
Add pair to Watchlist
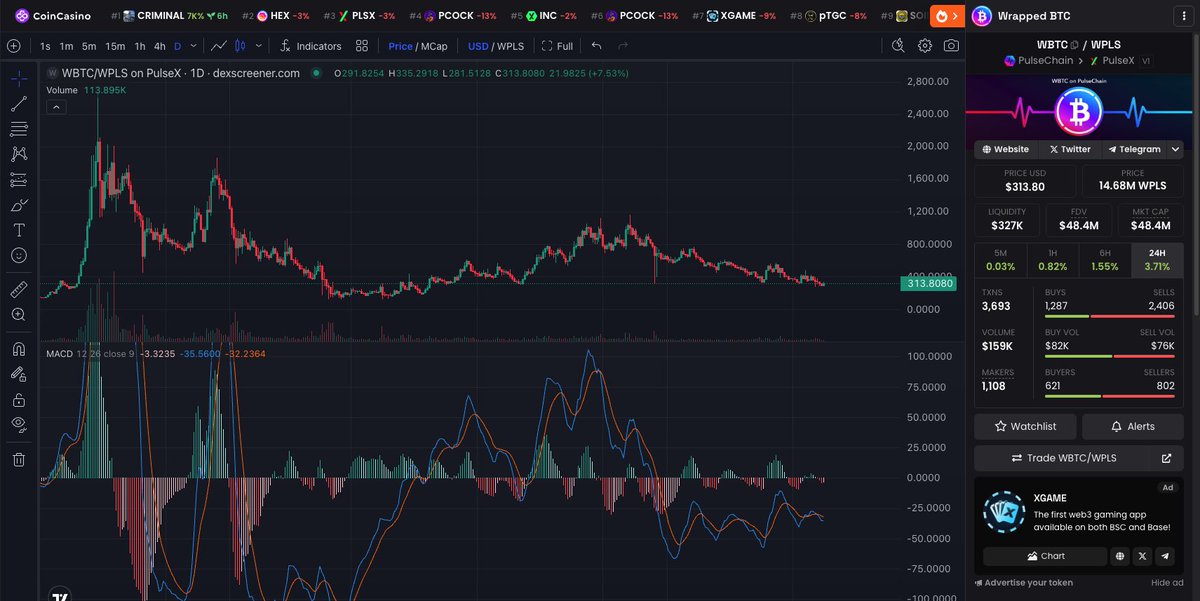[x=1025, y=426]
